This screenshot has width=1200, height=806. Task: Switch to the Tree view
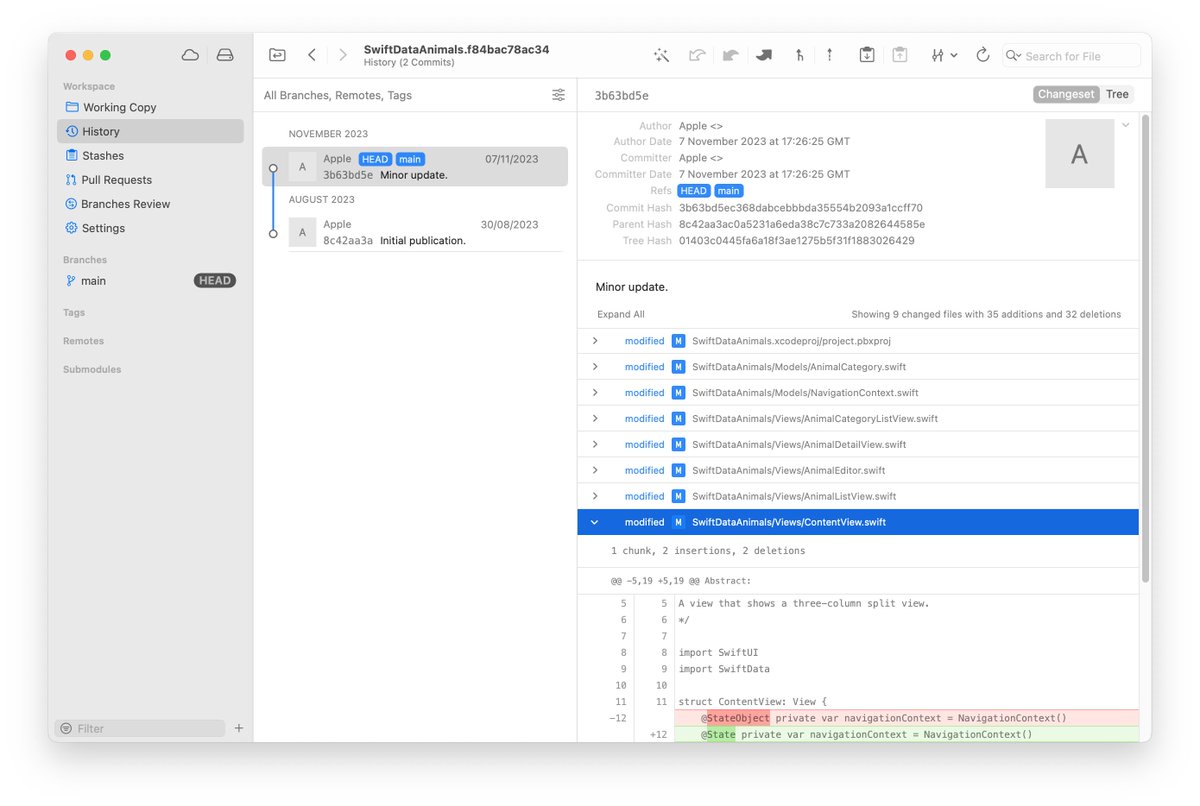tap(1117, 94)
